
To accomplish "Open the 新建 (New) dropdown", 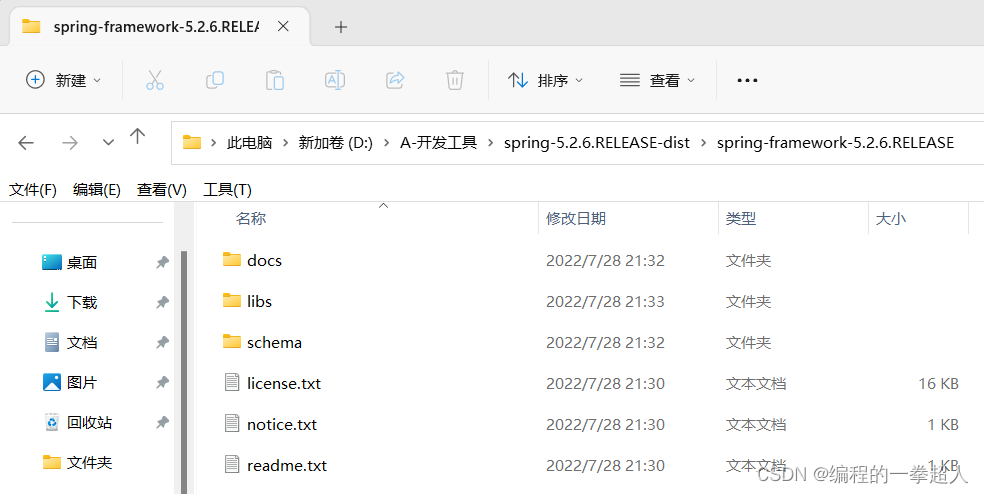I will (63, 80).
